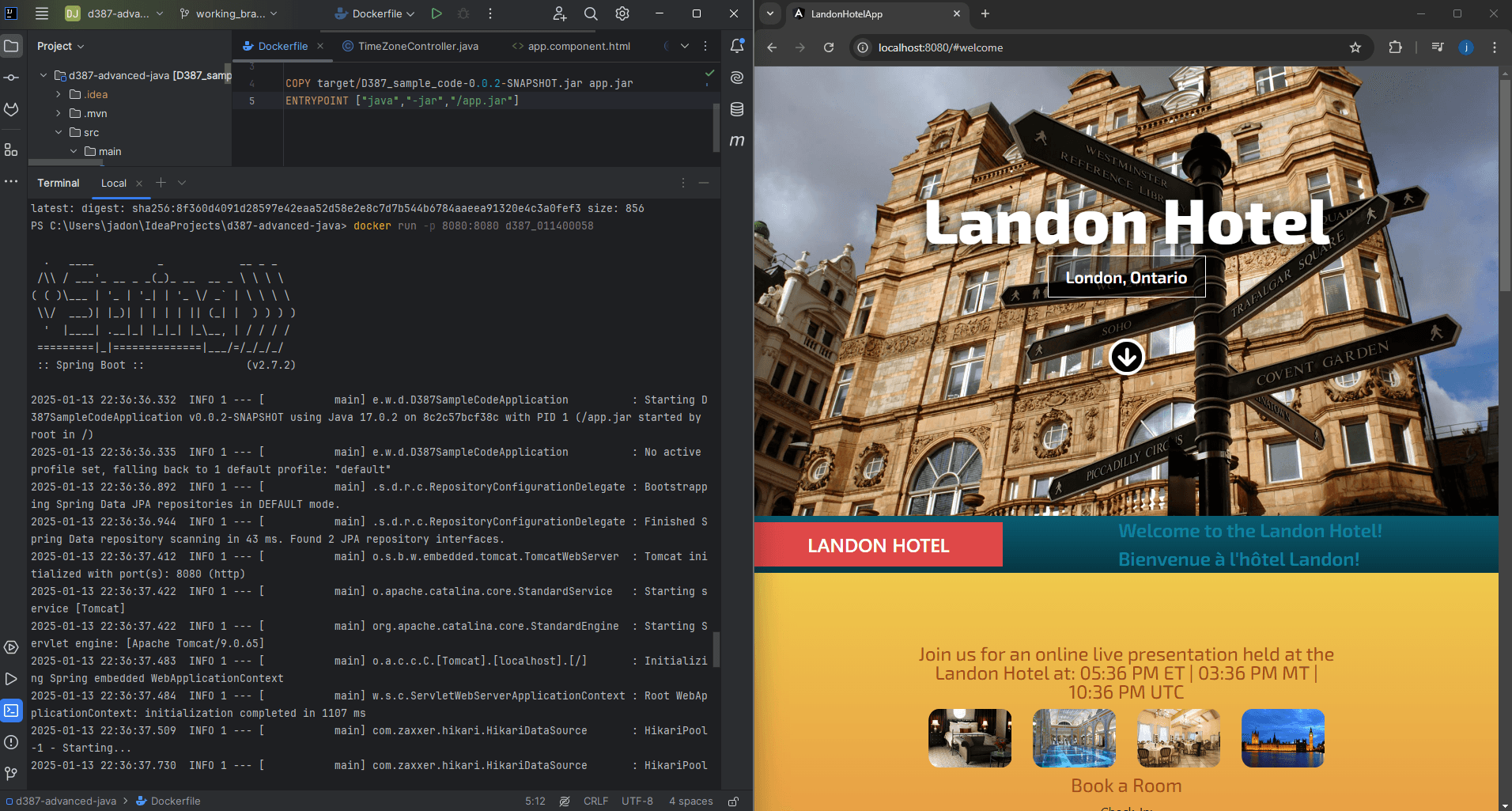
Task: Open working_bra branch dropdown
Action: [229, 13]
